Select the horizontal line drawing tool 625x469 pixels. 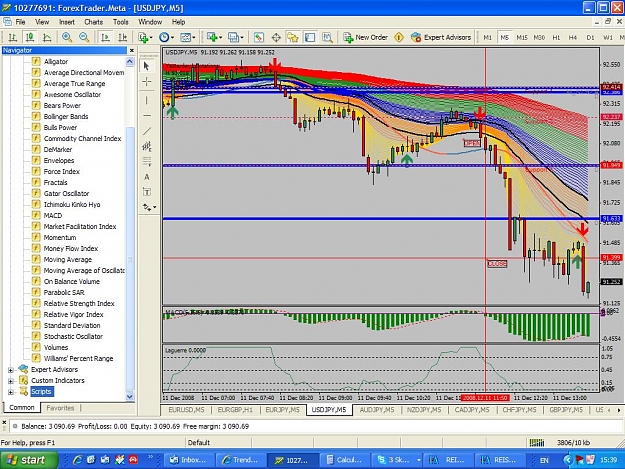tap(147, 116)
